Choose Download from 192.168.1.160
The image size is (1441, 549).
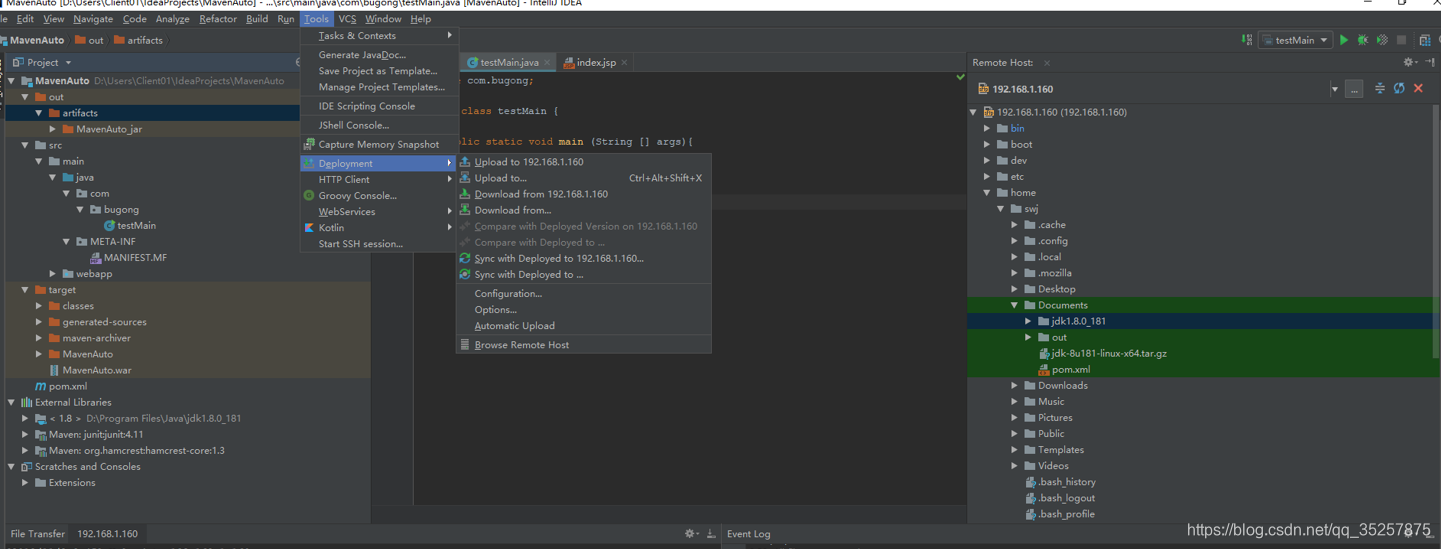[x=584, y=194]
